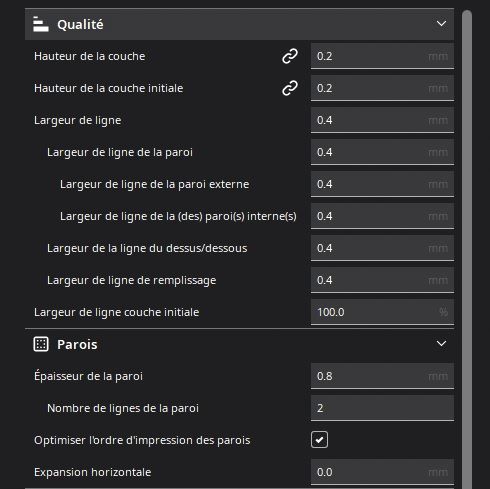Change Nombre de lignes de la paroi value

382,408
